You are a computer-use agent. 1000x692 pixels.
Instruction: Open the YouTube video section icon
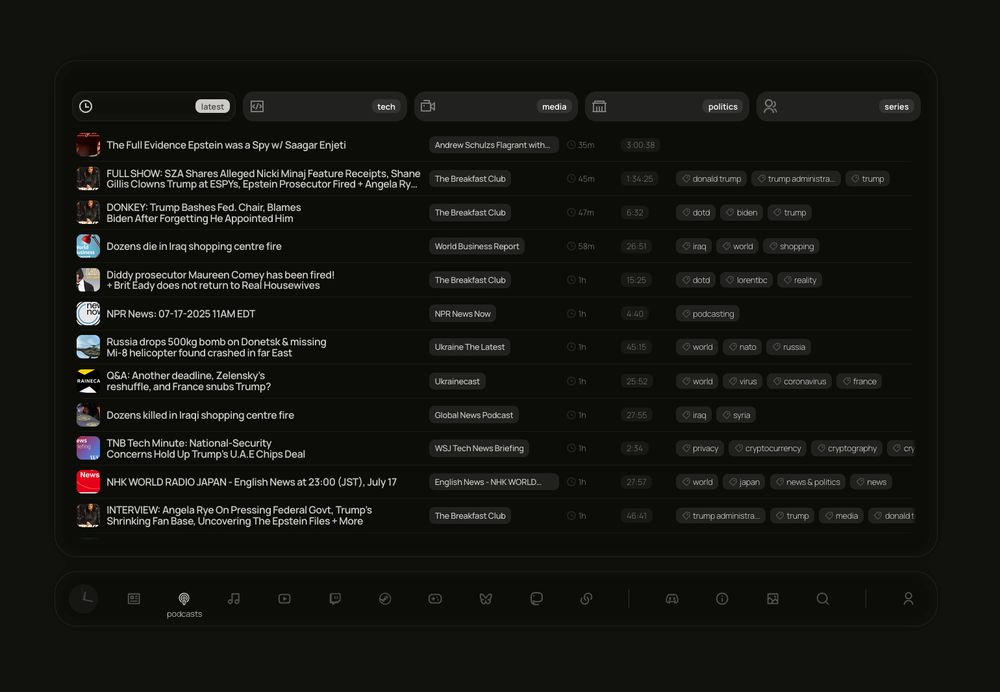(x=284, y=598)
